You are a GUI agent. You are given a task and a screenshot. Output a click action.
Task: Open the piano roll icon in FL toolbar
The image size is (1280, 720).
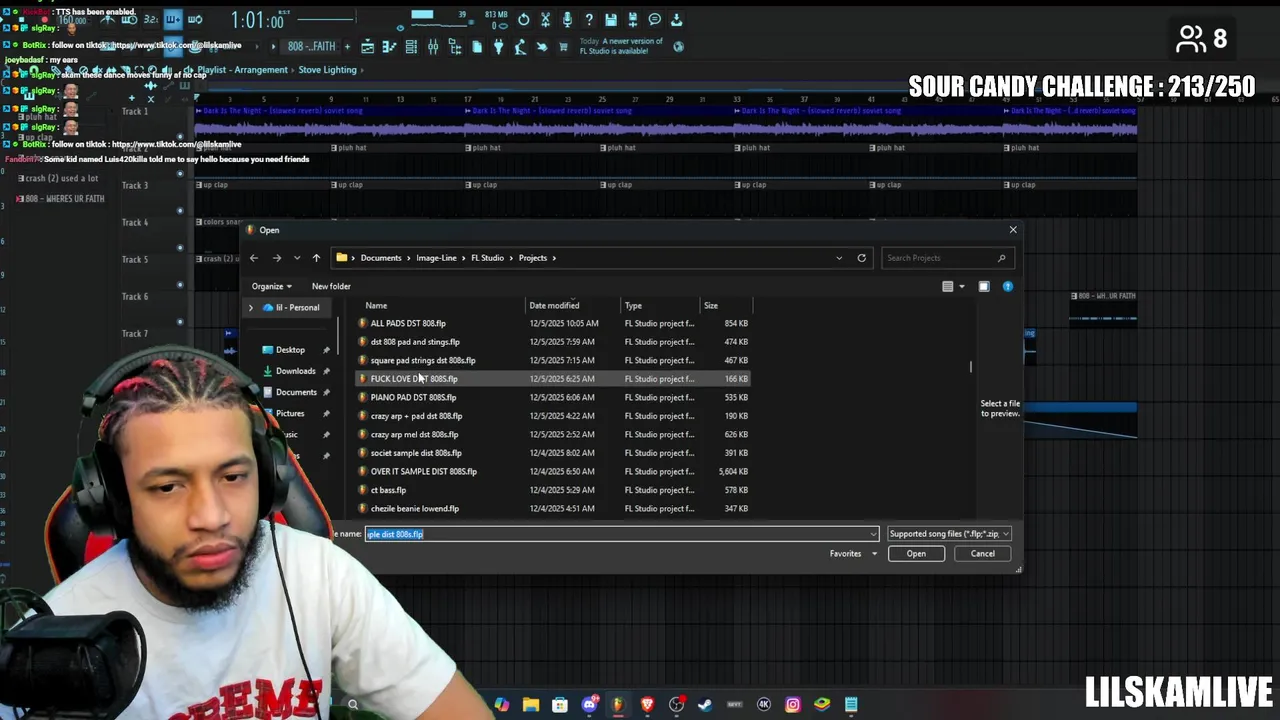click(x=389, y=46)
